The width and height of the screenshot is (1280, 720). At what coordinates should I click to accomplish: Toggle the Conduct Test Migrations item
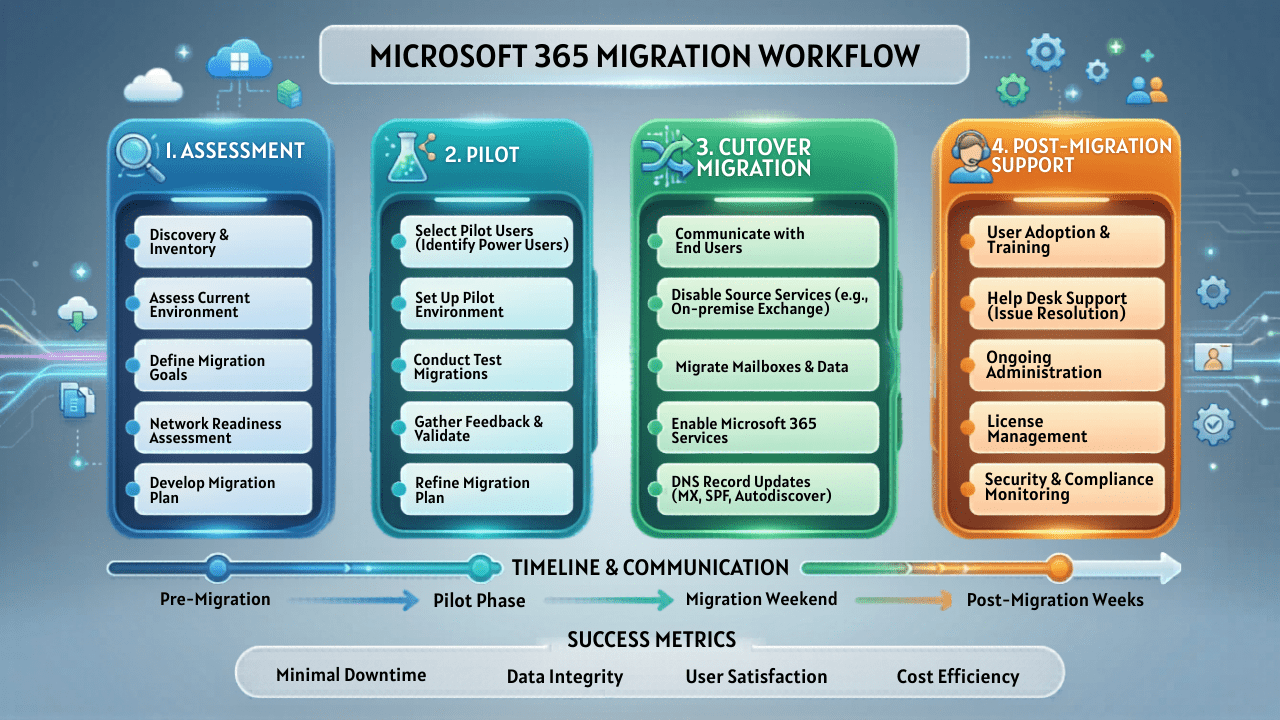486,365
